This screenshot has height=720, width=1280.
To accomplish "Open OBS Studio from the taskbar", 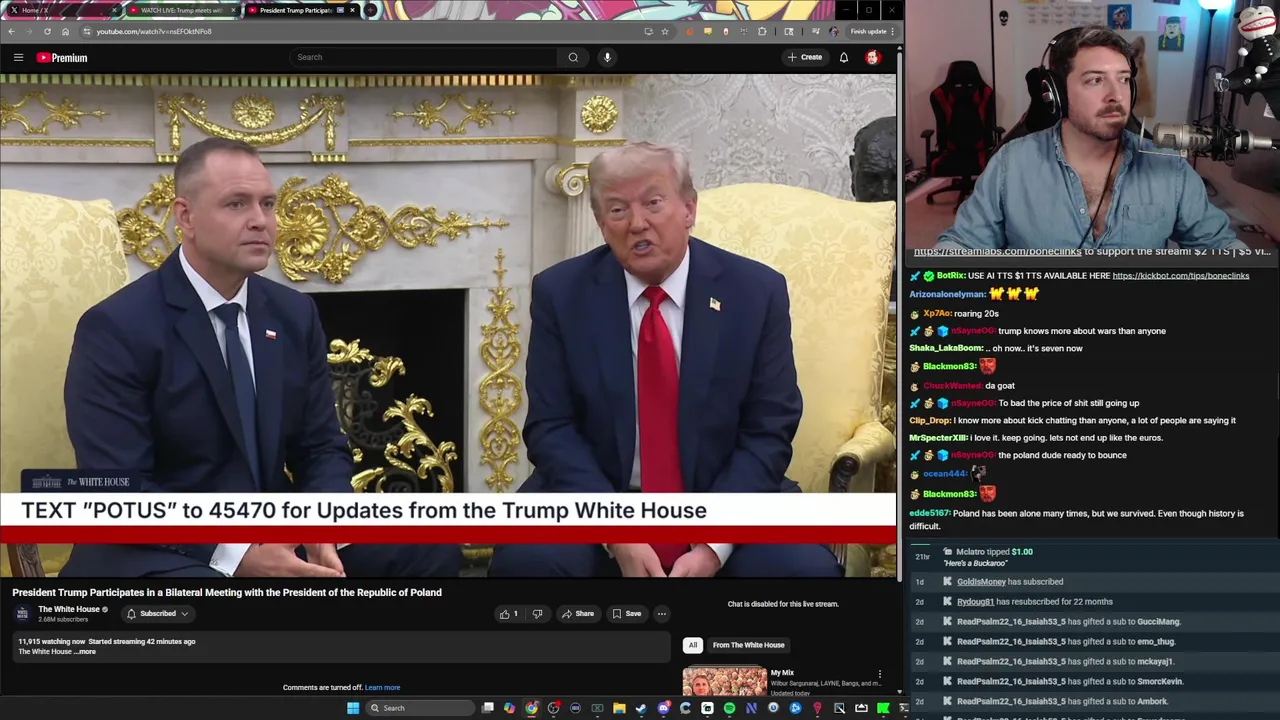I will (553, 708).
